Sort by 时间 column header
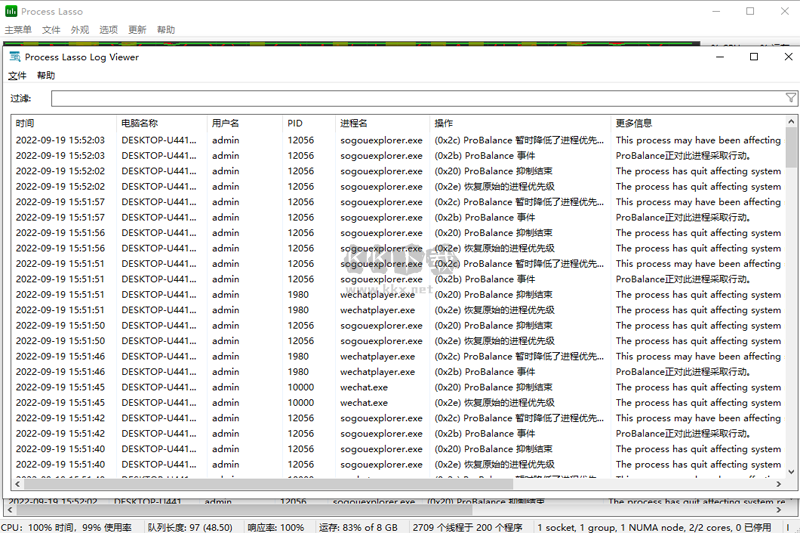800x533 pixels. (x=63, y=123)
